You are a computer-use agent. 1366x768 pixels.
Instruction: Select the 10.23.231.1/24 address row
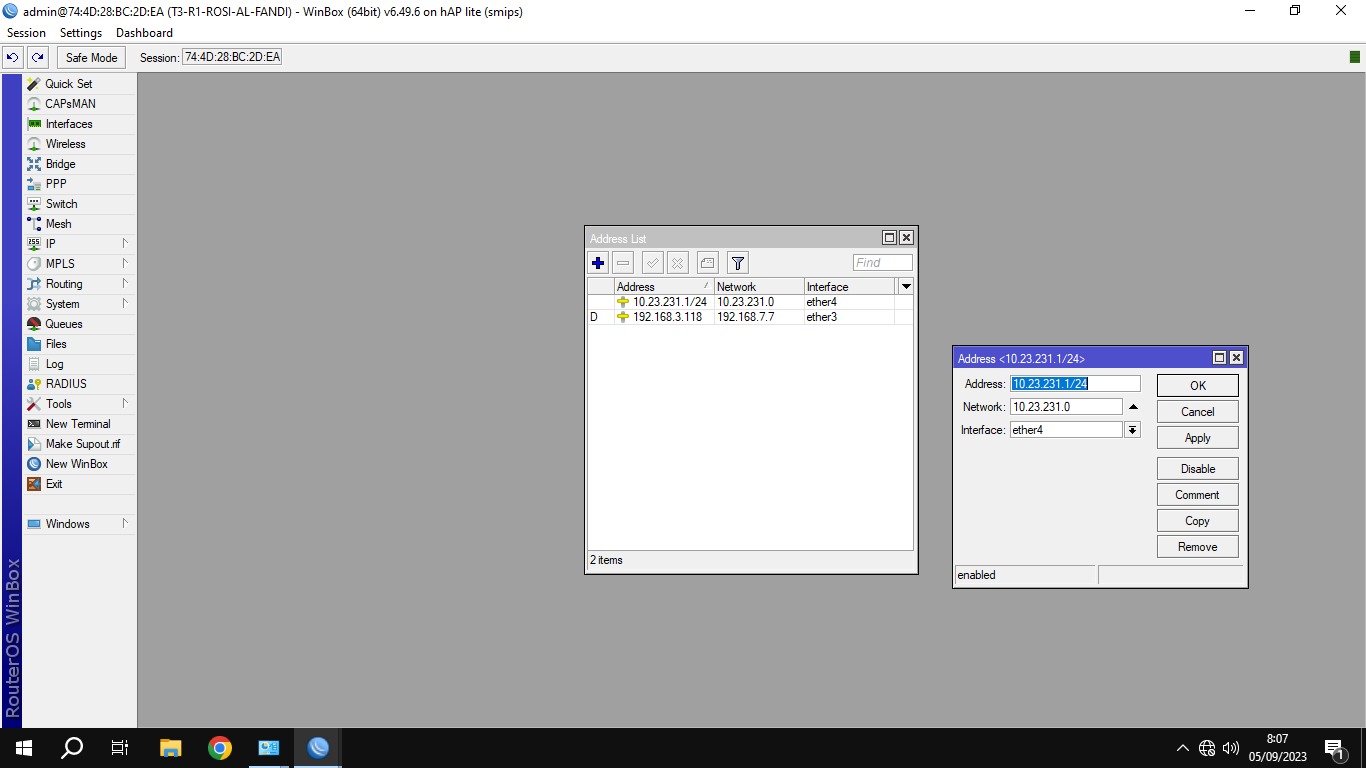[750, 302]
